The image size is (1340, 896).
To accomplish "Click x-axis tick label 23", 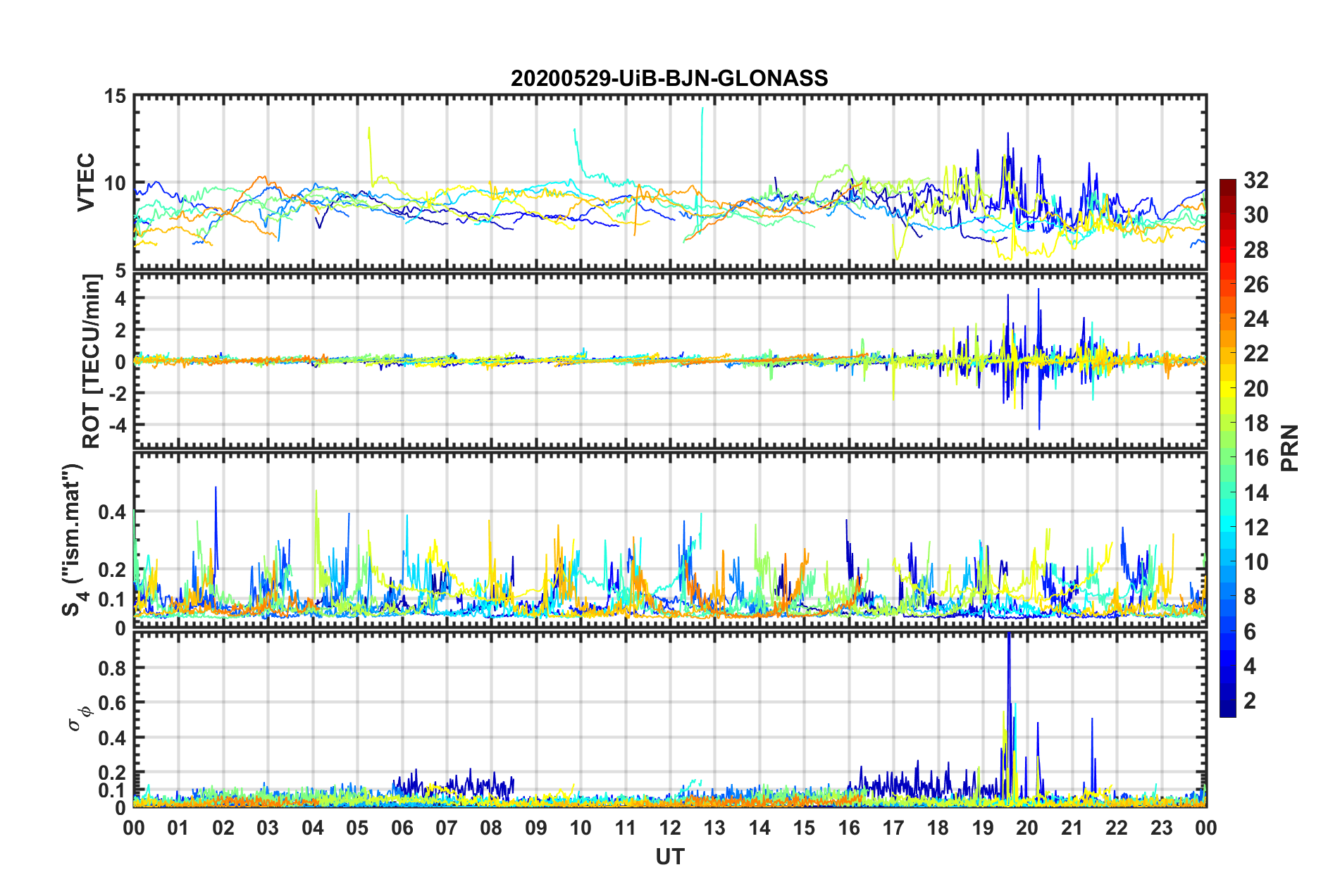I will tap(1162, 828).
